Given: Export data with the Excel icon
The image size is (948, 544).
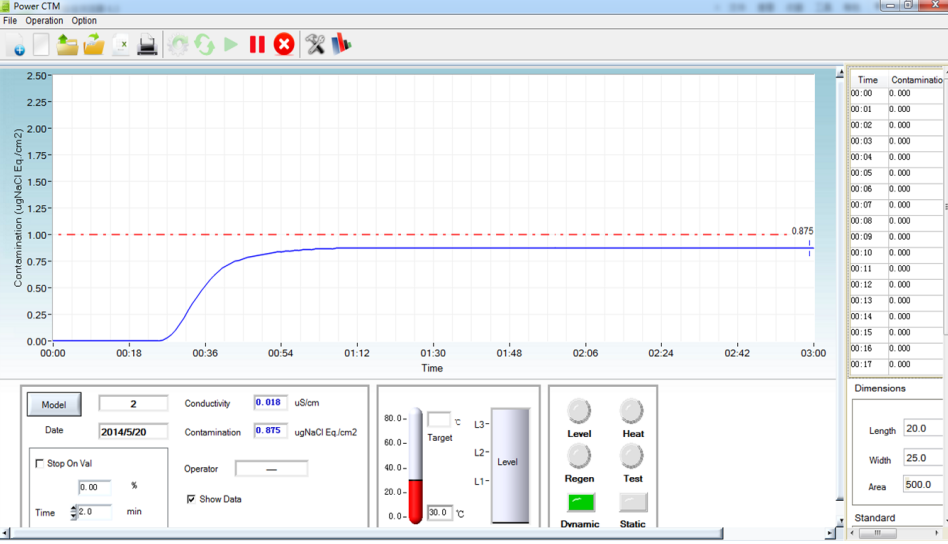Looking at the screenshot, I should pyautogui.click(x=121, y=45).
